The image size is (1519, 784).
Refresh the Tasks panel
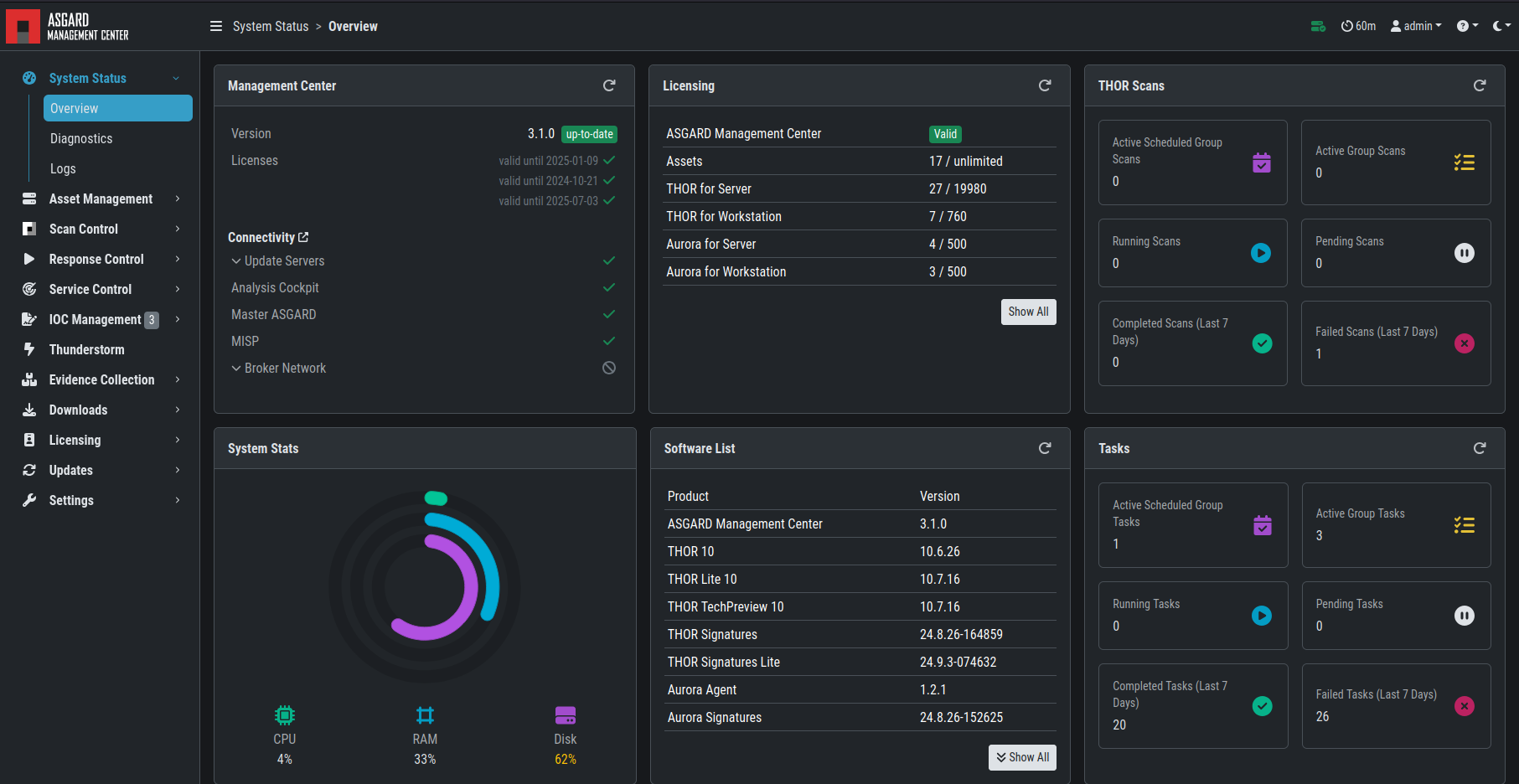pyautogui.click(x=1480, y=448)
